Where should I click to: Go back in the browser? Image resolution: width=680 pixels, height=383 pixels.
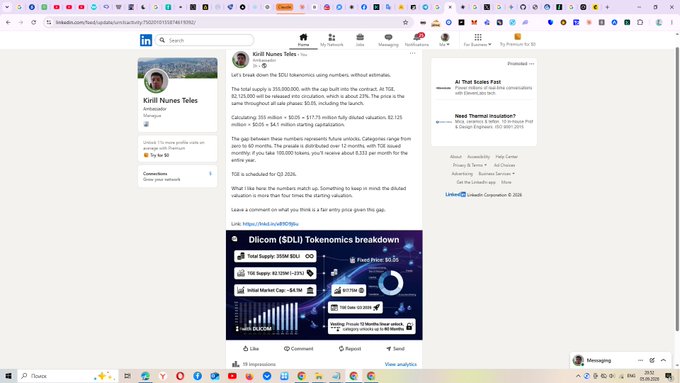pyautogui.click(x=8, y=23)
